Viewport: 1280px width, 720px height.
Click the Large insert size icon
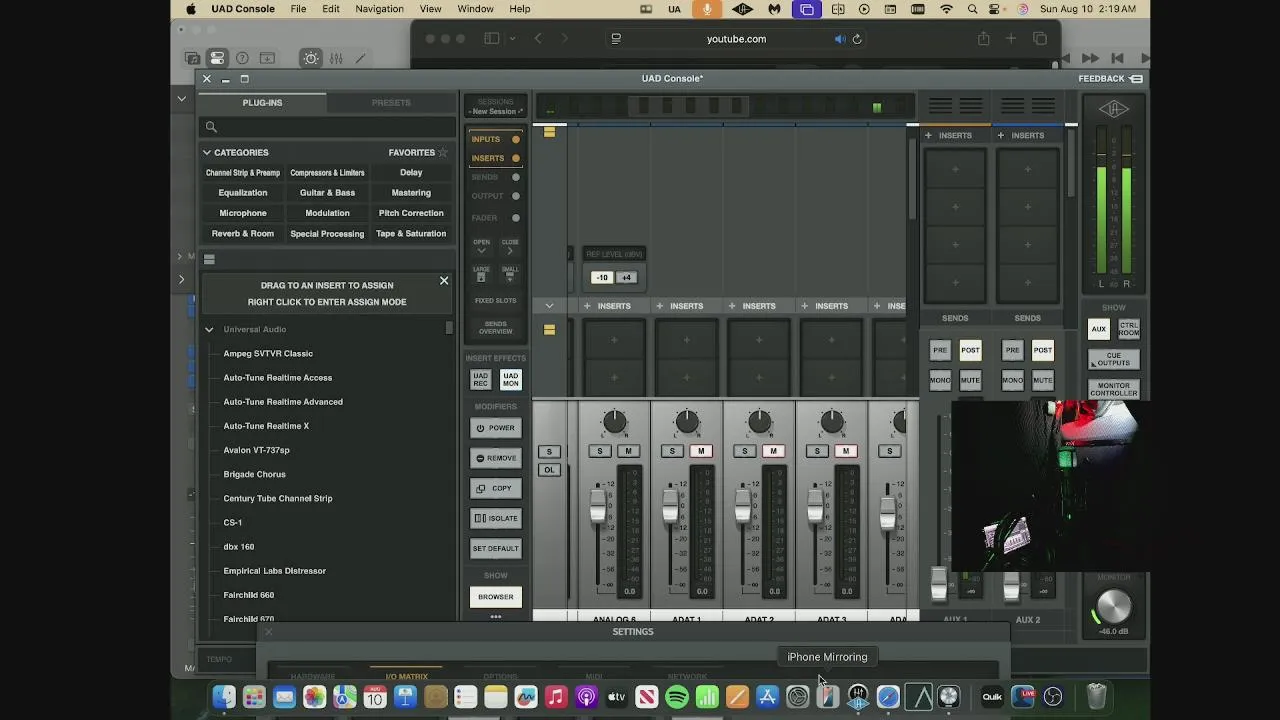[481, 277]
